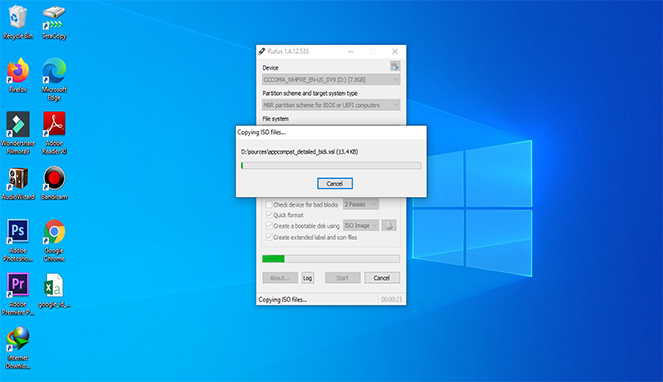Toggle the Quick format checkbox
This screenshot has height=382, width=663.
click(269, 215)
